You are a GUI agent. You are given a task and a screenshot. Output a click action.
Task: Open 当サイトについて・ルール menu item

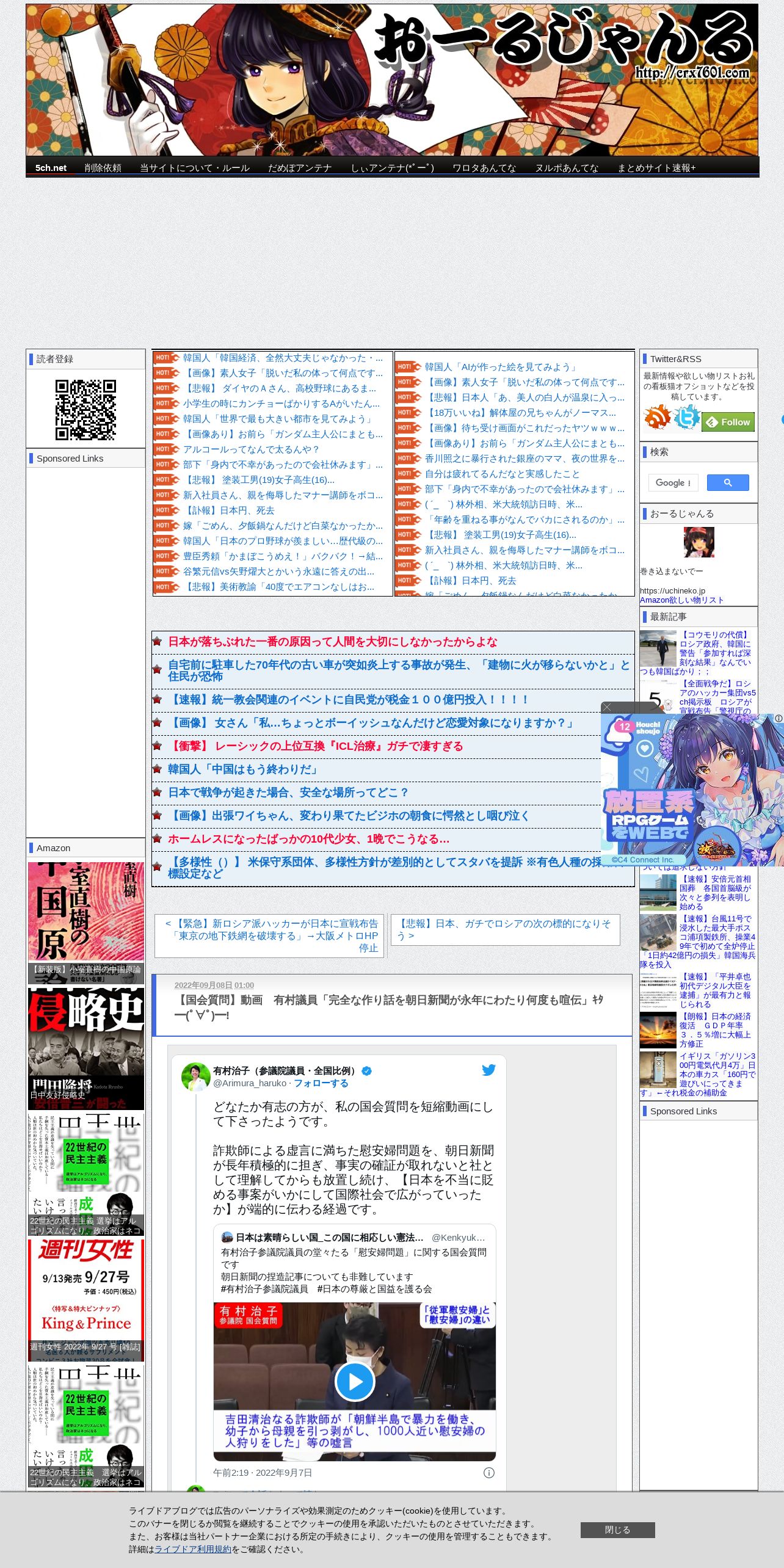[x=195, y=168]
